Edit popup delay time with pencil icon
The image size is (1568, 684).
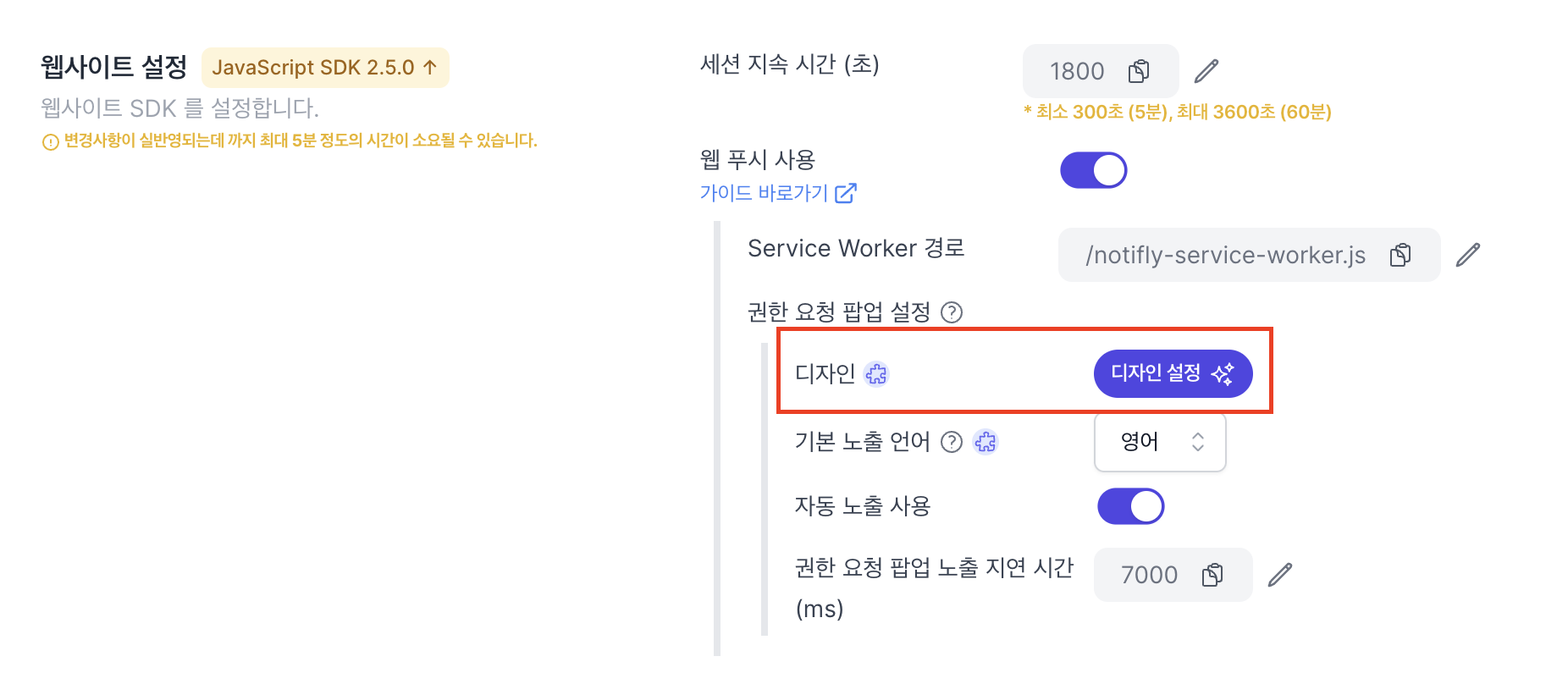coord(1280,575)
